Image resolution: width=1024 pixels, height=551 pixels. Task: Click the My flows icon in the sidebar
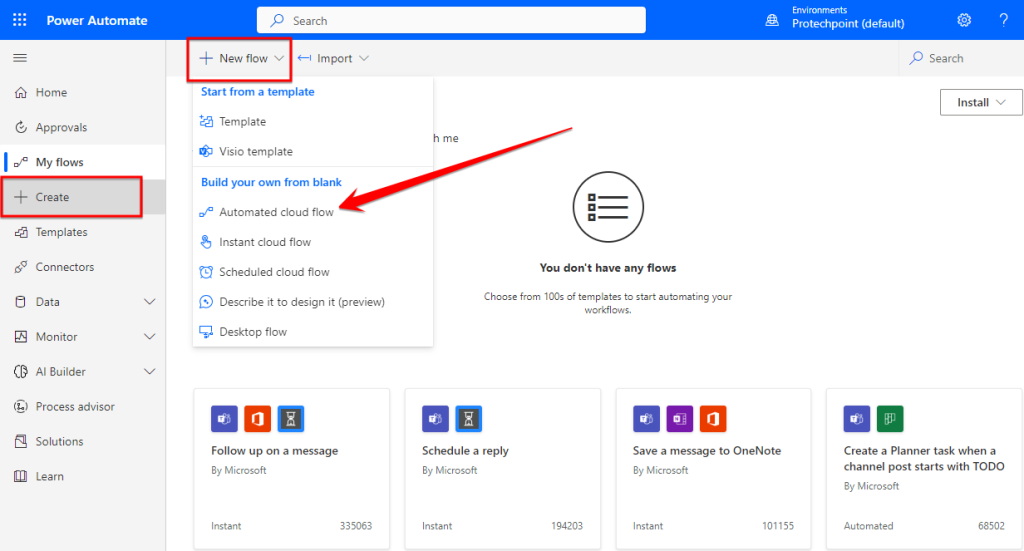coord(21,162)
